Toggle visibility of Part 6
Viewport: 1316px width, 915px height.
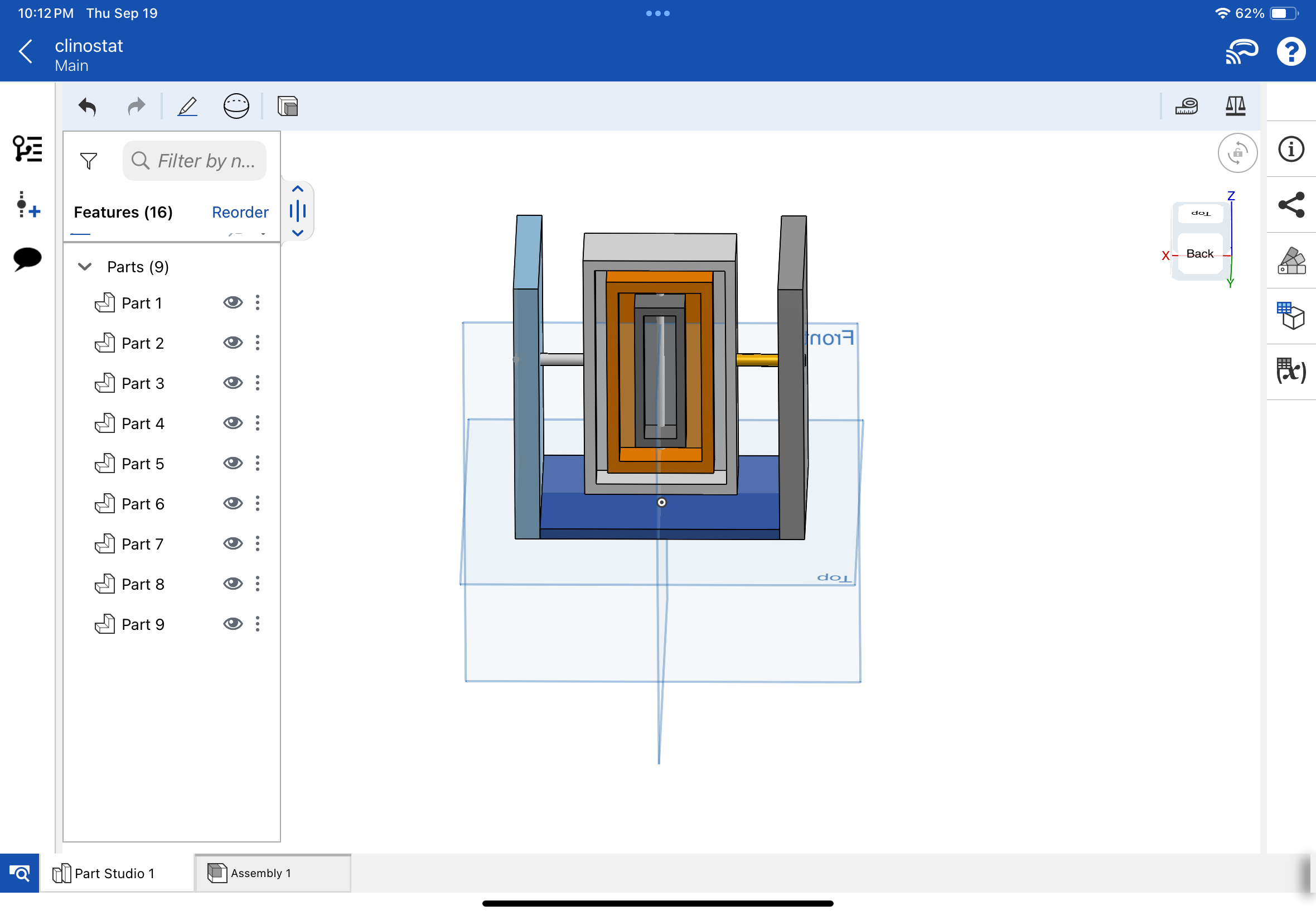click(233, 503)
